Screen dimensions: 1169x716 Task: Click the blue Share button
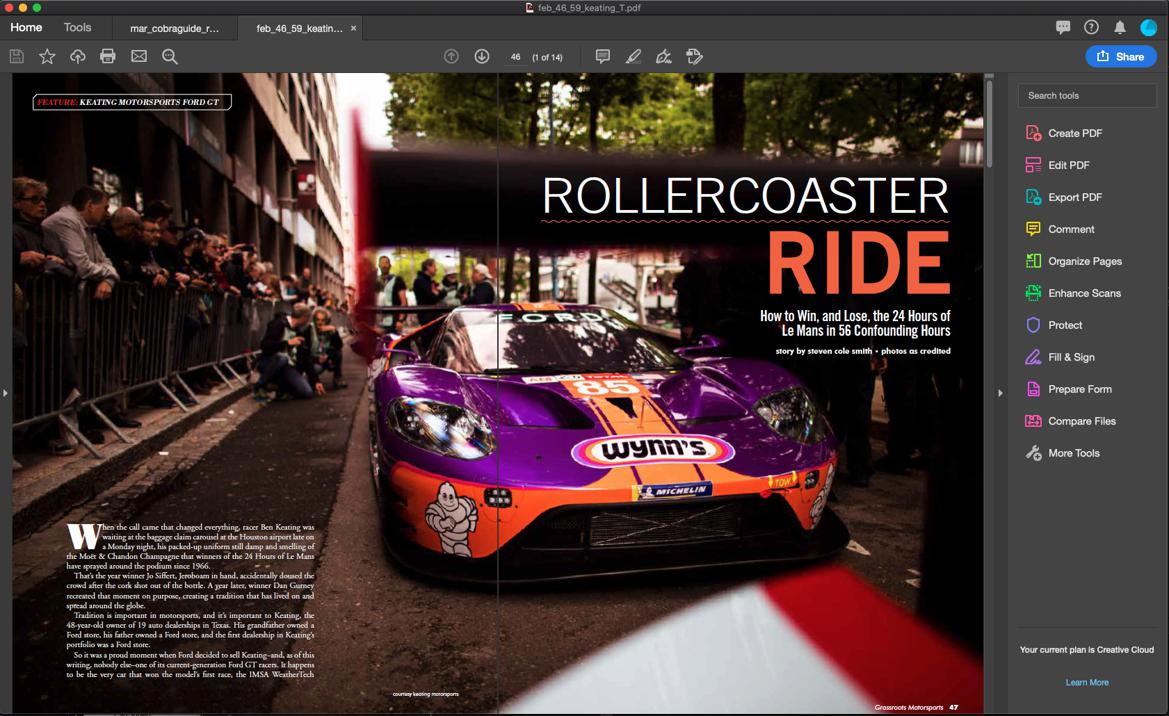(x=1121, y=56)
